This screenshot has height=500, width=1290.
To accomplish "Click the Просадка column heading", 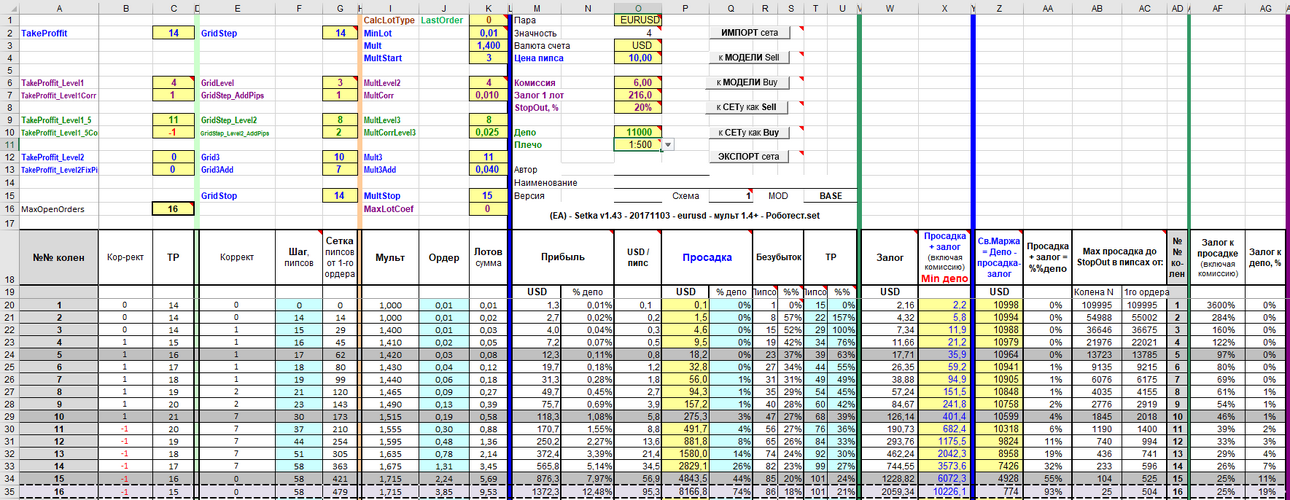I will (707, 257).
